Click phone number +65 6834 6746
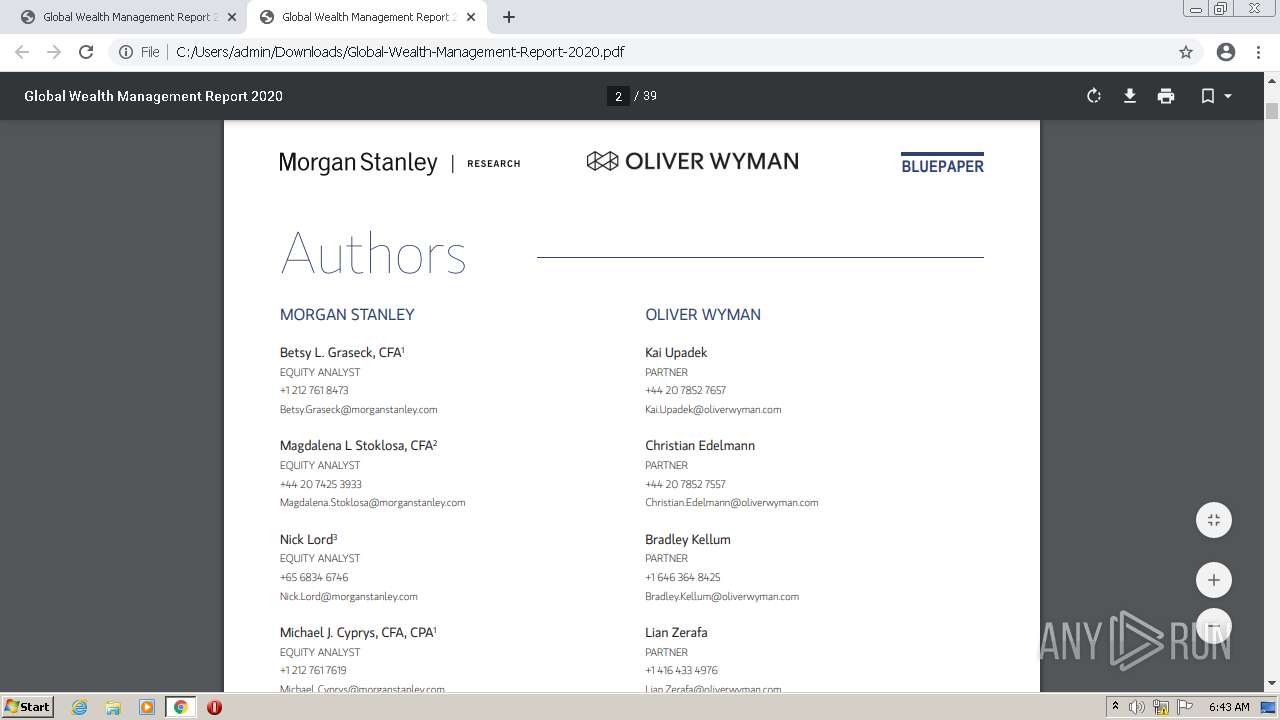Viewport: 1280px width, 720px height. click(314, 577)
